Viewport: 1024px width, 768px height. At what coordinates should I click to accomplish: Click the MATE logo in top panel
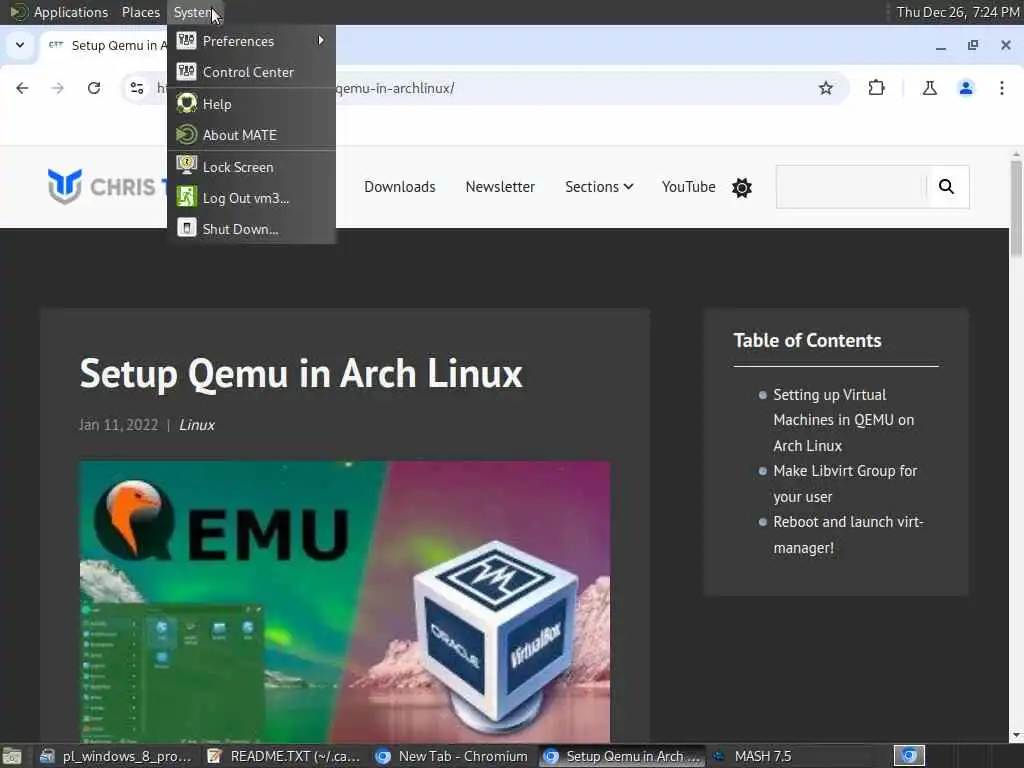(x=18, y=12)
